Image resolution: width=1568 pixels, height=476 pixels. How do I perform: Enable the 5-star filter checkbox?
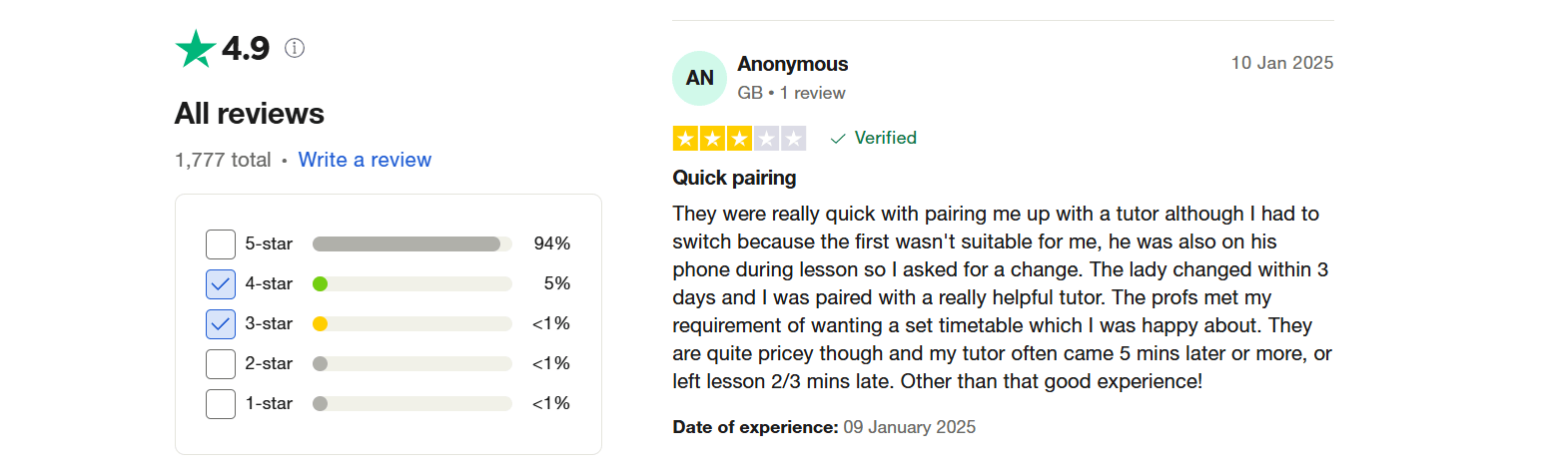[221, 243]
